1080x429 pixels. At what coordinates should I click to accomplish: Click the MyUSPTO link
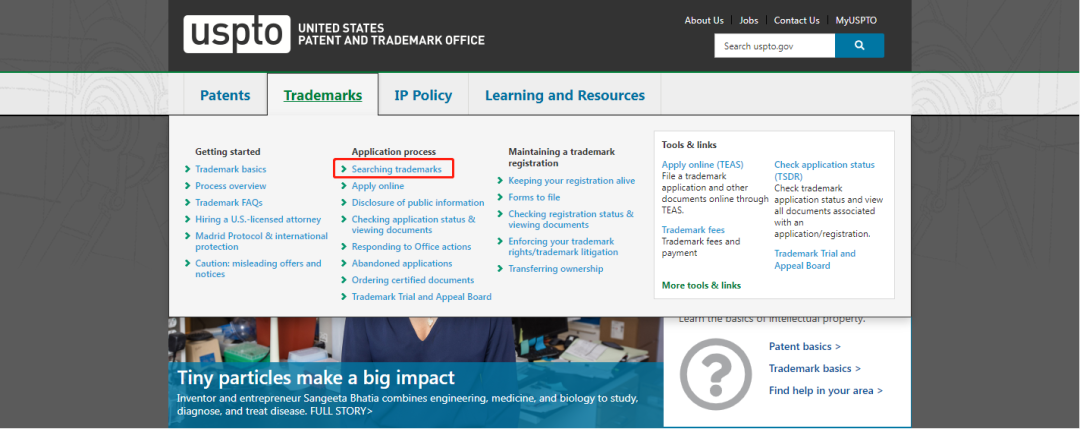point(857,20)
